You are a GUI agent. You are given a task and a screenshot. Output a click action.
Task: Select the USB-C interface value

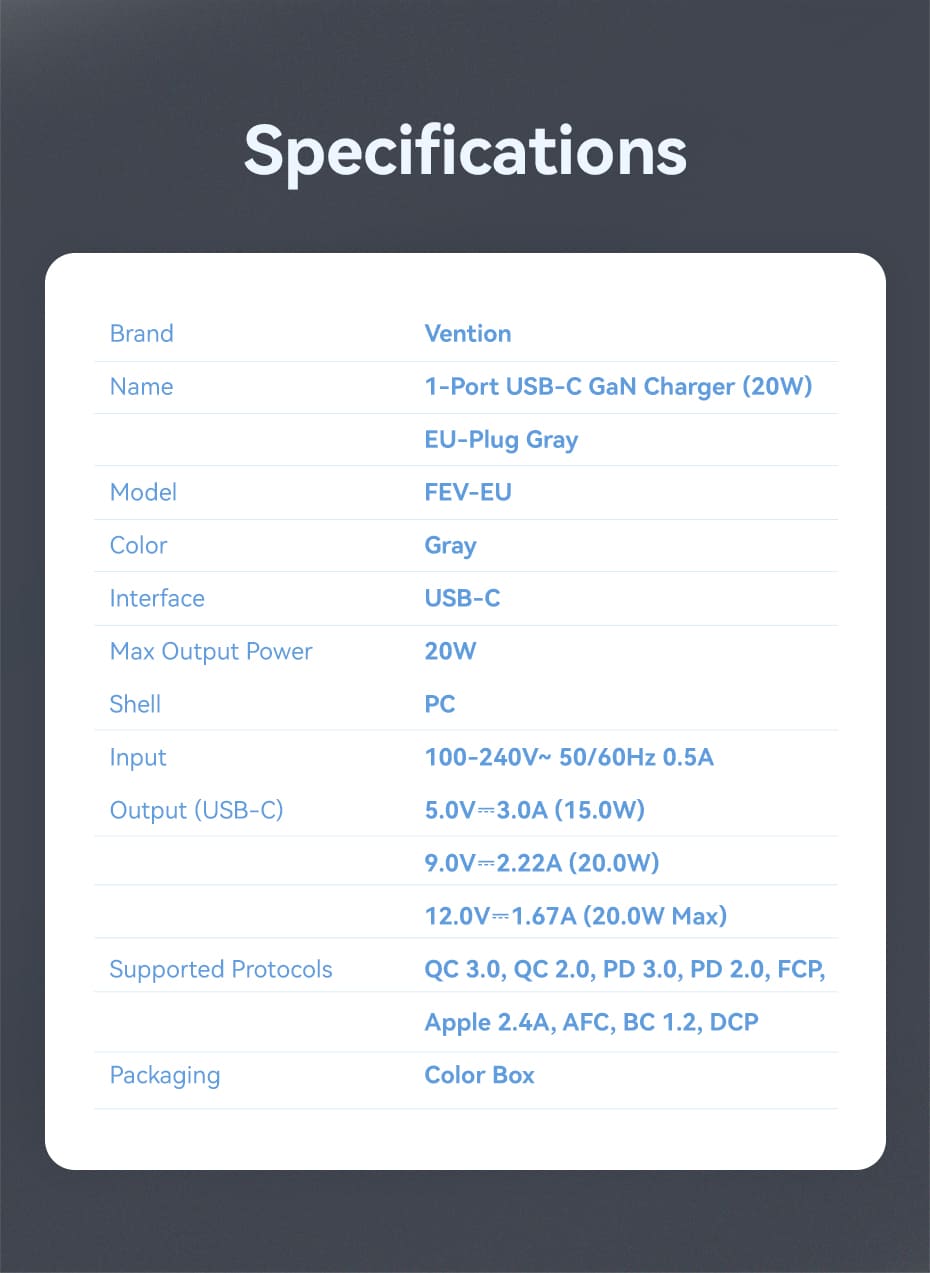coord(462,598)
